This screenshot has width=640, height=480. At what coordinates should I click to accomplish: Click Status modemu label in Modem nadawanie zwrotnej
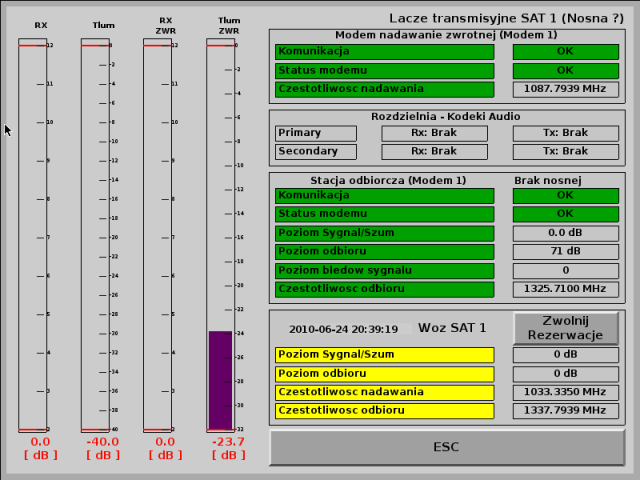tap(384, 71)
